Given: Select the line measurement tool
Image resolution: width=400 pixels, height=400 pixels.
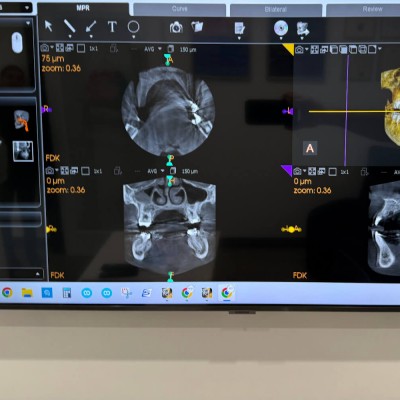Looking at the screenshot, I should (69, 26).
